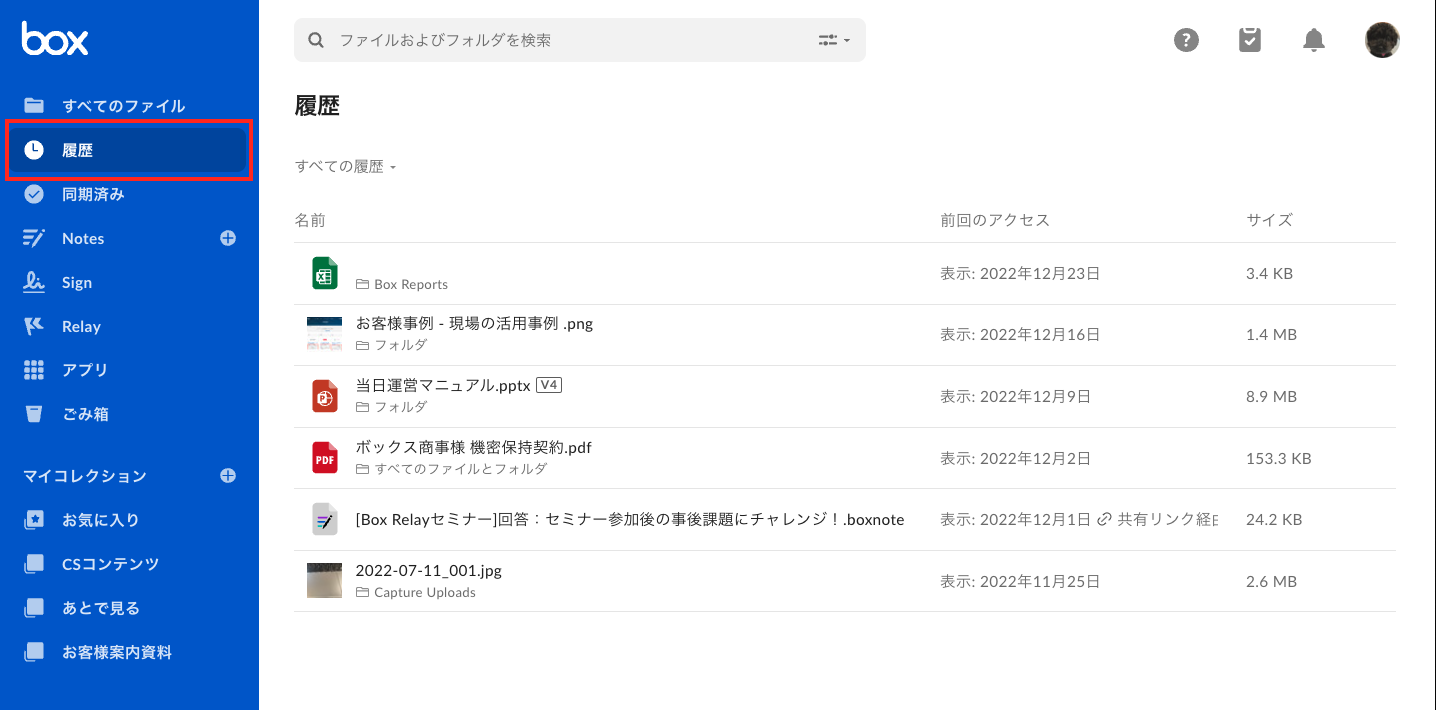
Task: Open your account avatar menu
Action: [x=1381, y=40]
